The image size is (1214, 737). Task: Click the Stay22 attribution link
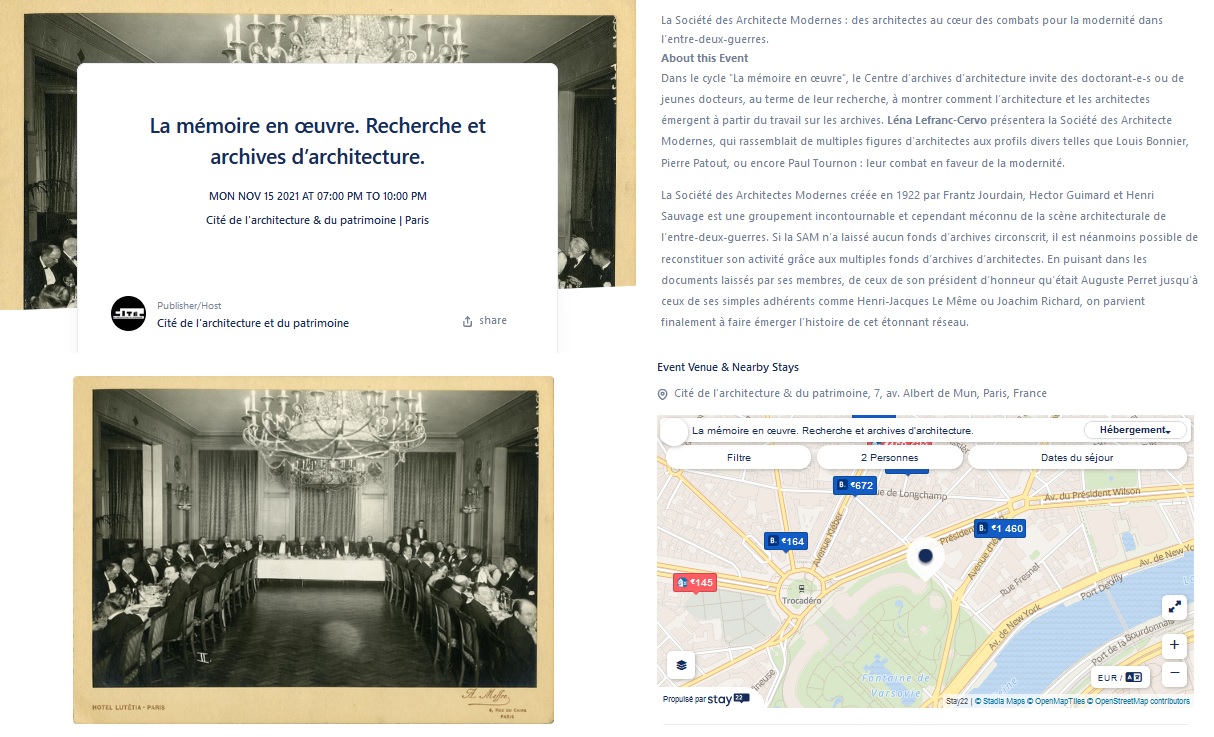[x=958, y=702]
